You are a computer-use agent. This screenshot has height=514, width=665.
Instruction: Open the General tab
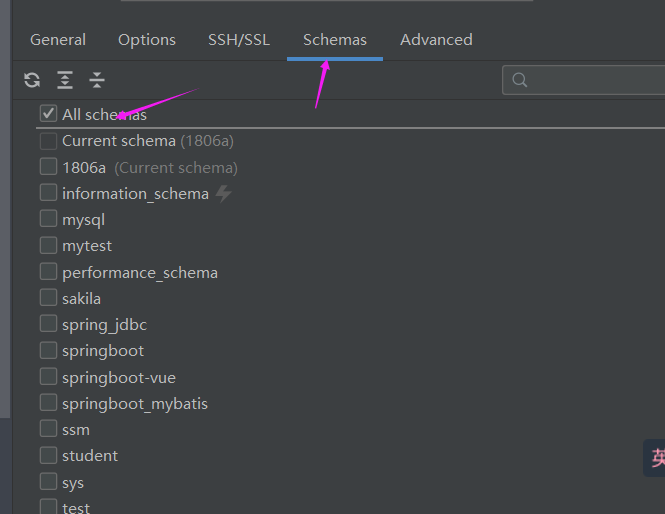[x=58, y=40]
